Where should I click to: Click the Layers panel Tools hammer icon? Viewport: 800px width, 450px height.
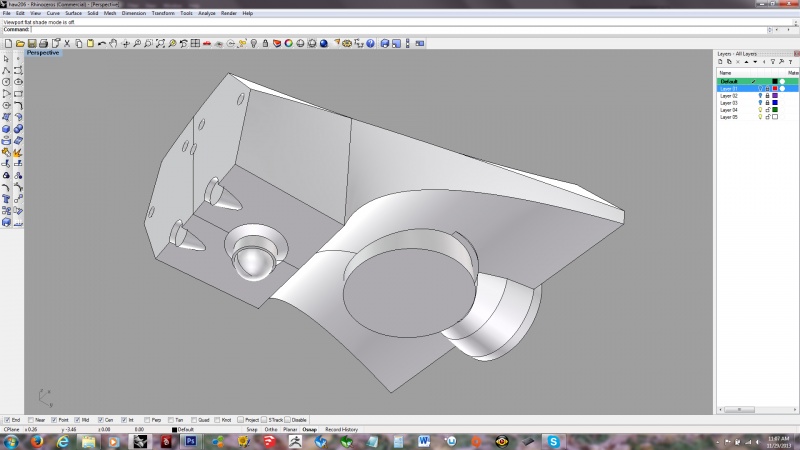[782, 62]
